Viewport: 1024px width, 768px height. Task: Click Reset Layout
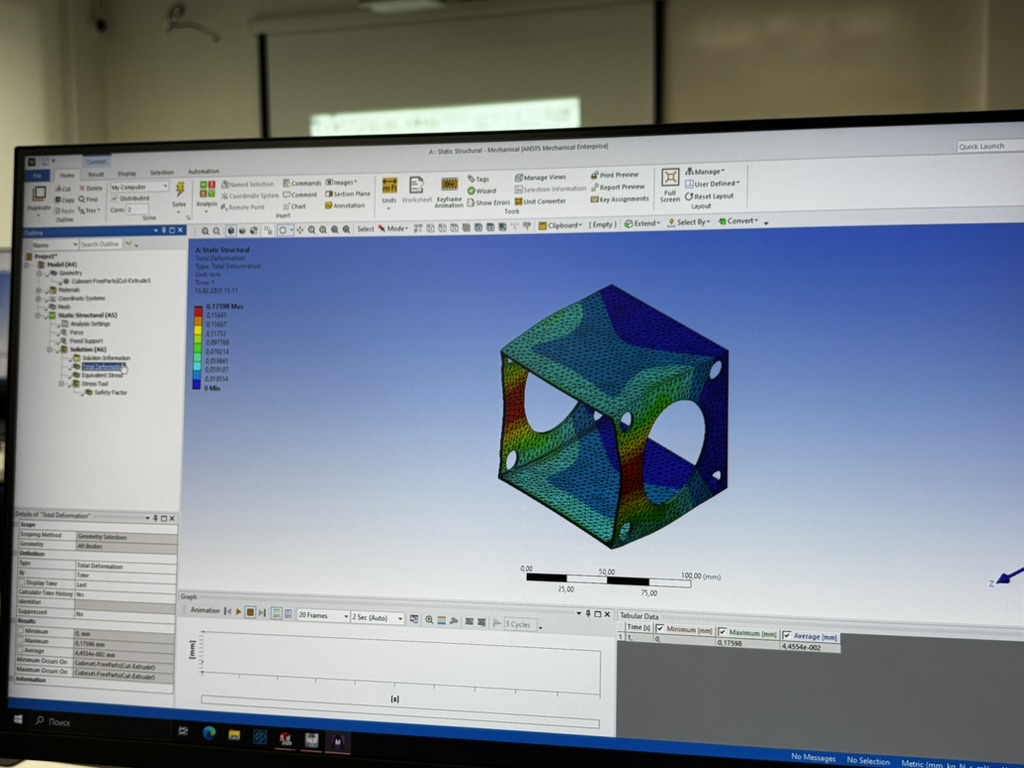coord(709,196)
